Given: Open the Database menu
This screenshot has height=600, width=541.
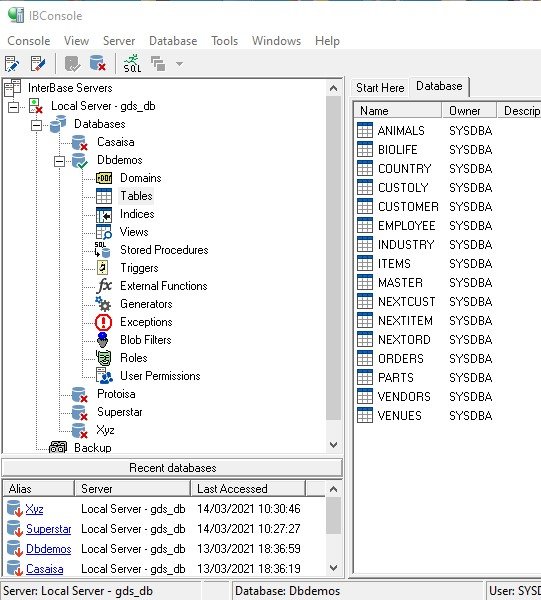Looking at the screenshot, I should click(173, 41).
